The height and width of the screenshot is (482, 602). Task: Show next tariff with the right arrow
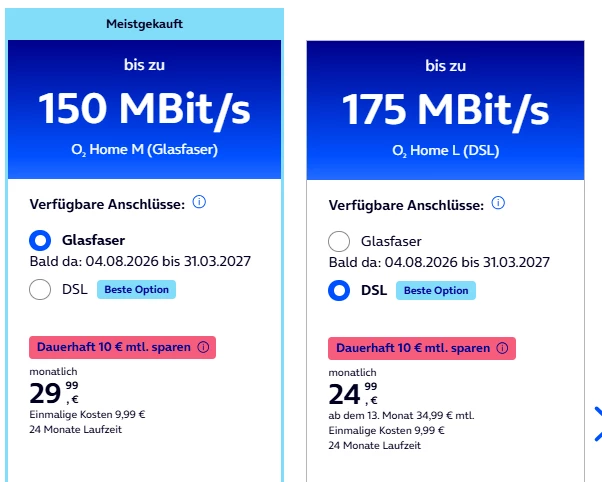coord(597,424)
